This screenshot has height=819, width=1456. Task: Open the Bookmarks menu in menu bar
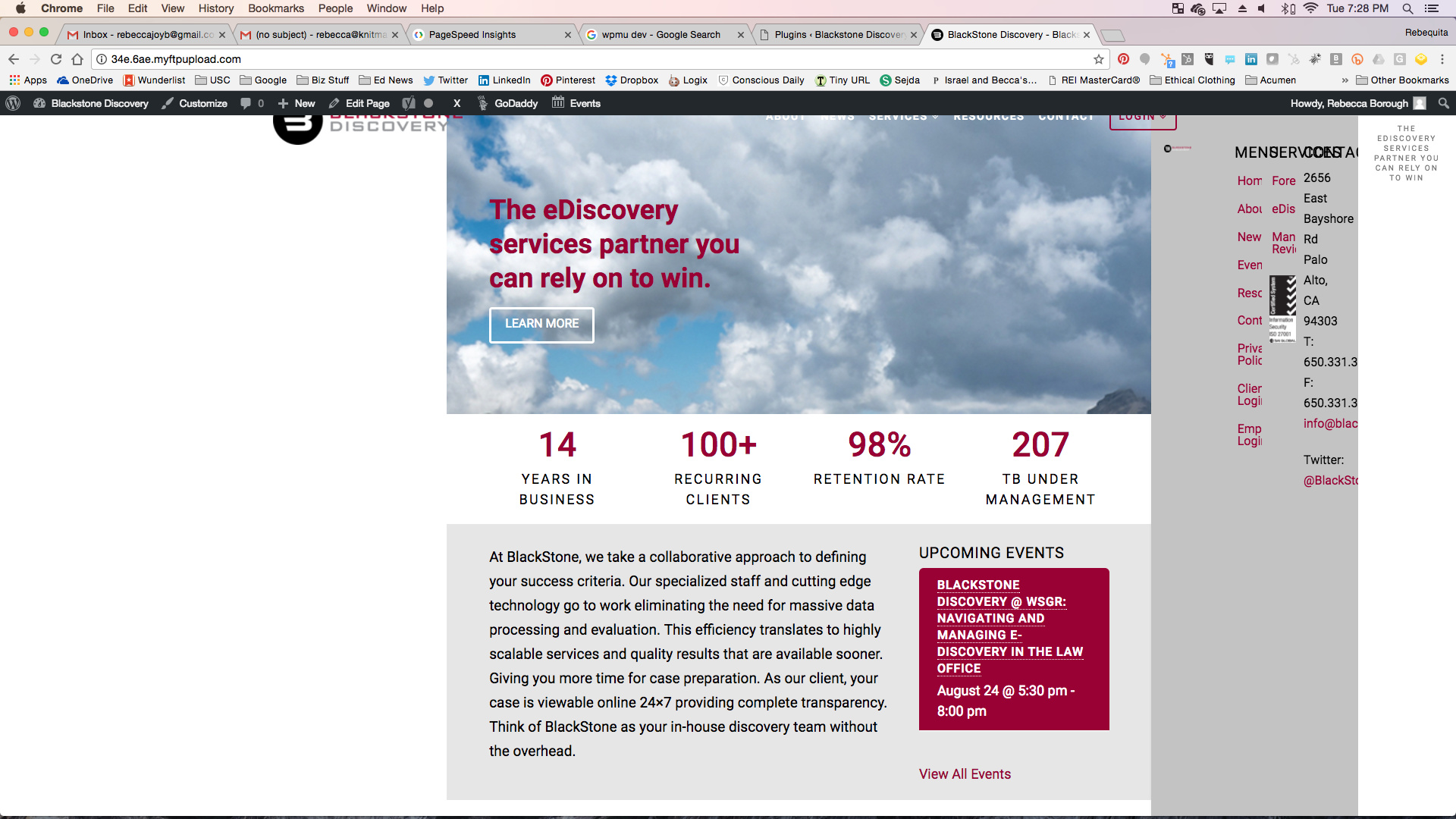(275, 8)
